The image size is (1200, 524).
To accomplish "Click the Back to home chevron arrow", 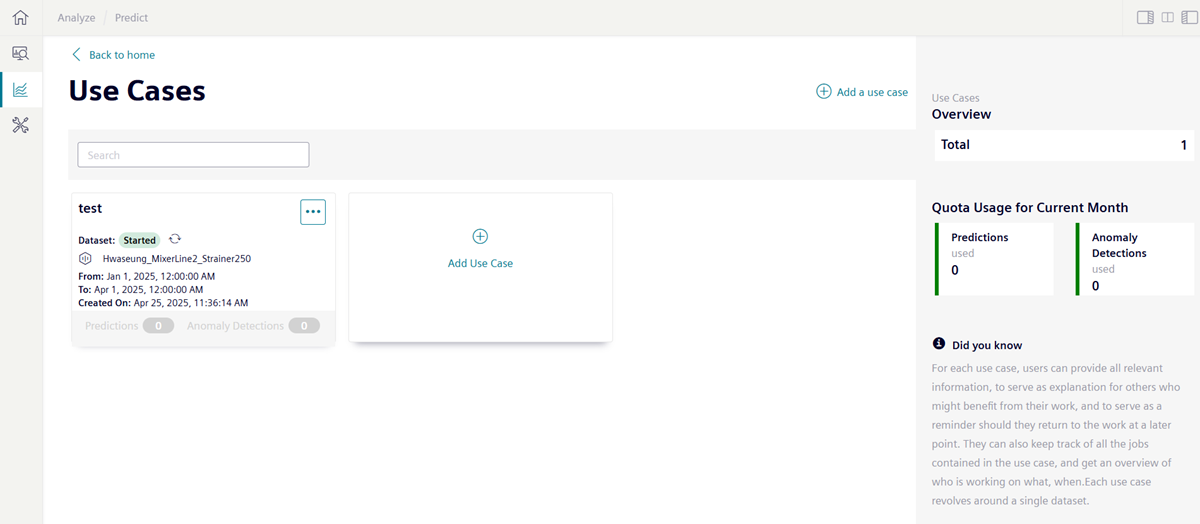I will coord(76,55).
